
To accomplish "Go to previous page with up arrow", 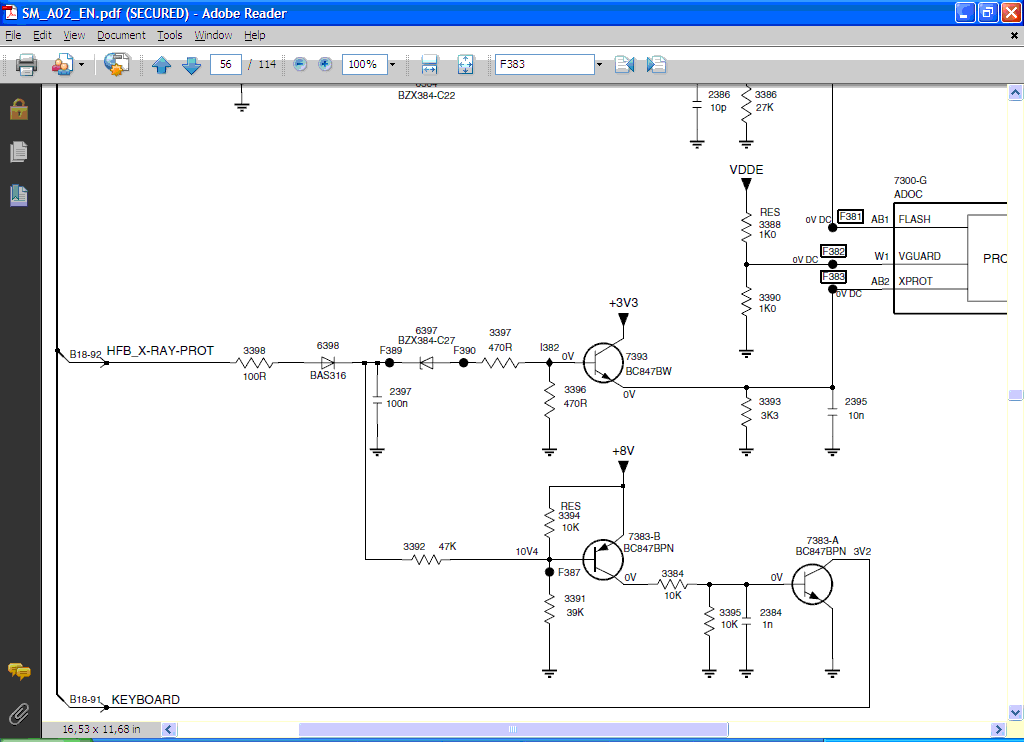I will coord(162,65).
